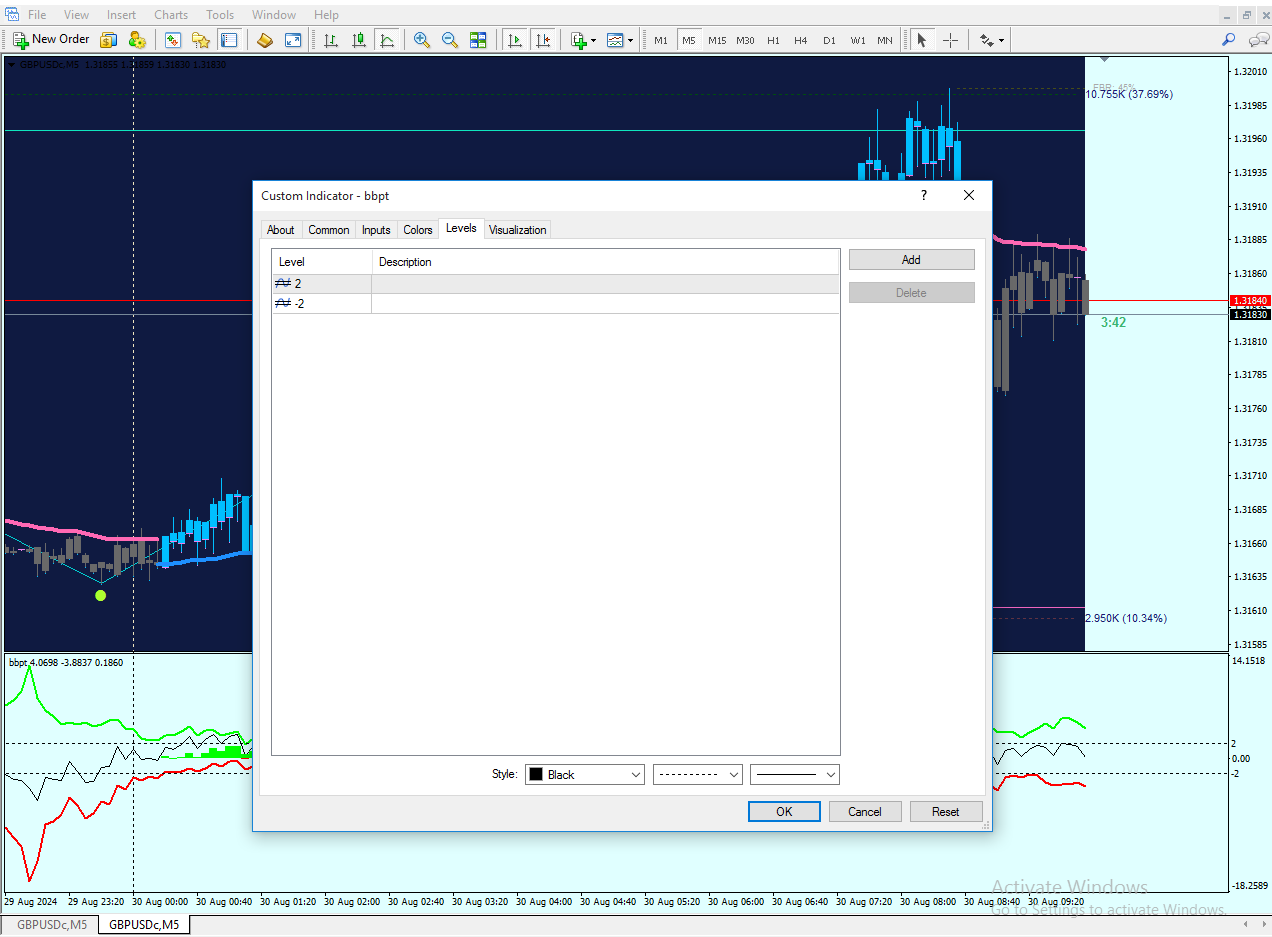Switch to the Visualization tab
This screenshot has height=937, width=1272.
(518, 230)
